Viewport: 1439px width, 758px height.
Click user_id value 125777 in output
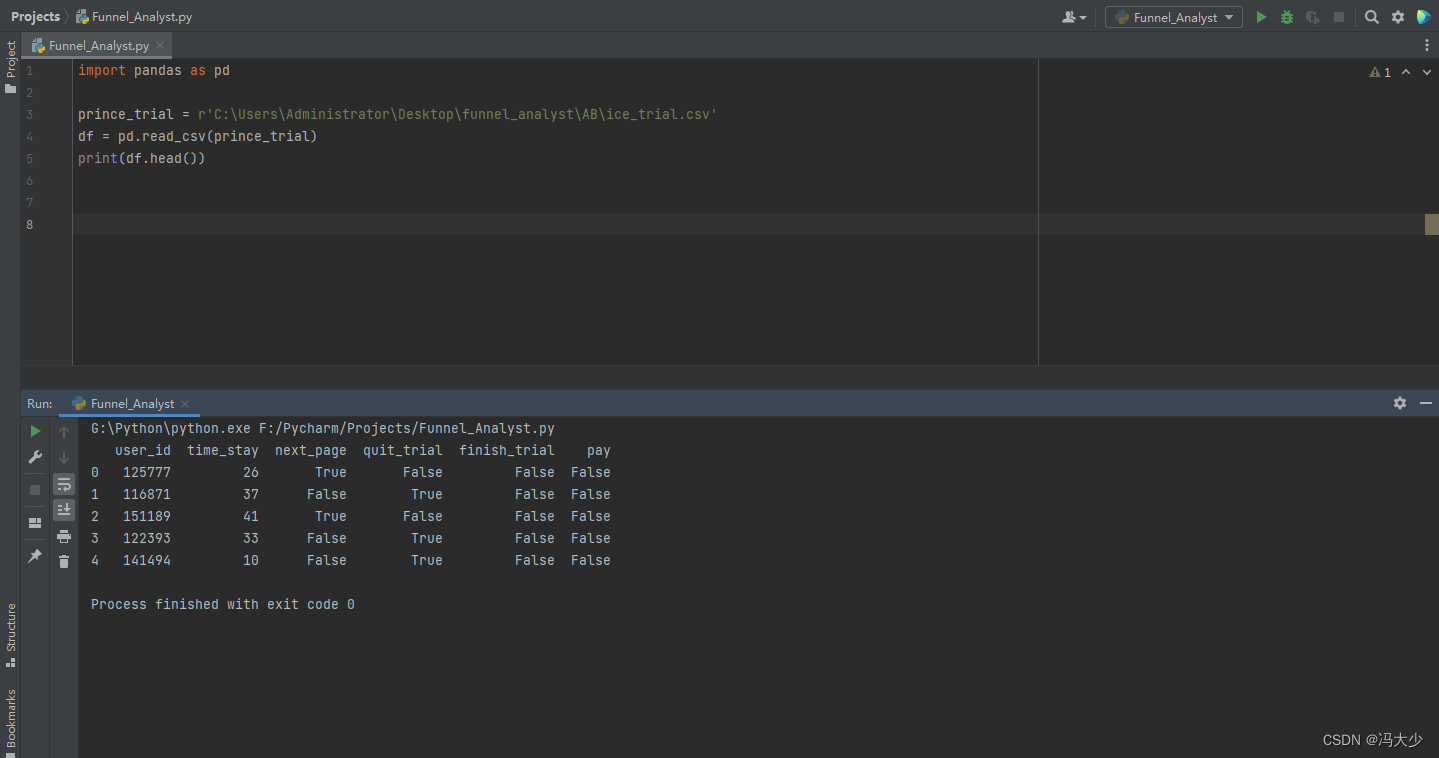click(147, 473)
